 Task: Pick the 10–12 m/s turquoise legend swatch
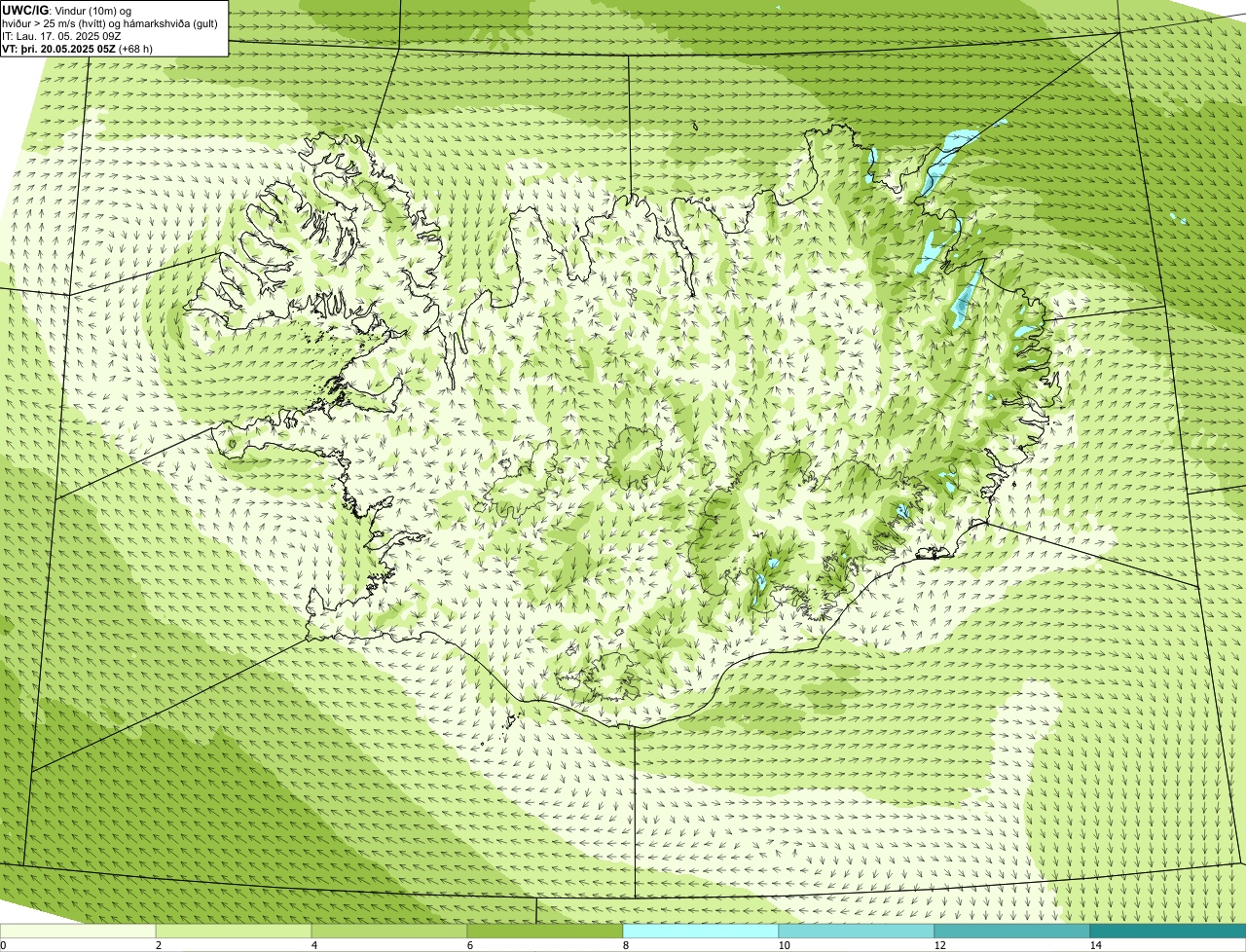click(857, 931)
